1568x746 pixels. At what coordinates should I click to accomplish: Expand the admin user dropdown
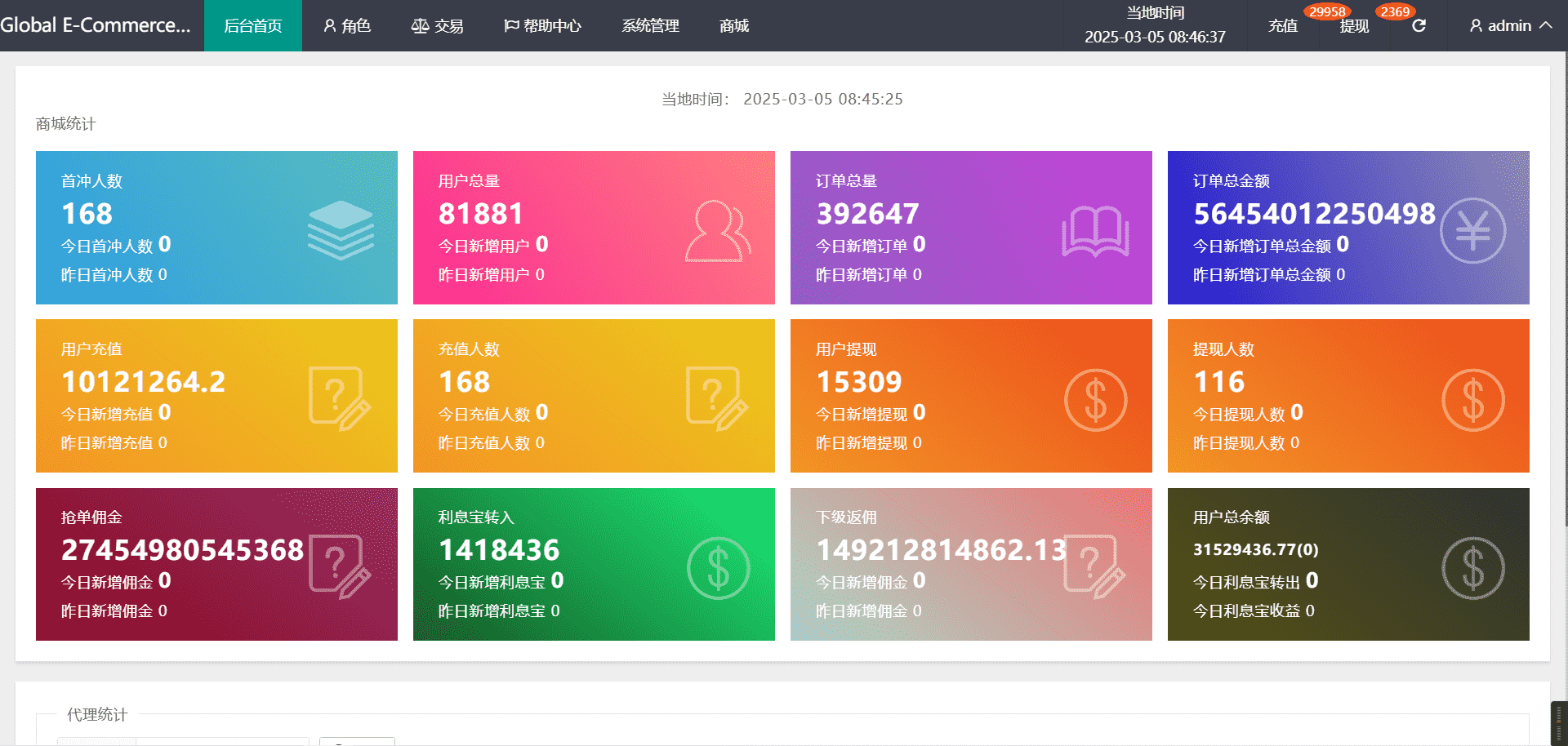pos(1510,26)
